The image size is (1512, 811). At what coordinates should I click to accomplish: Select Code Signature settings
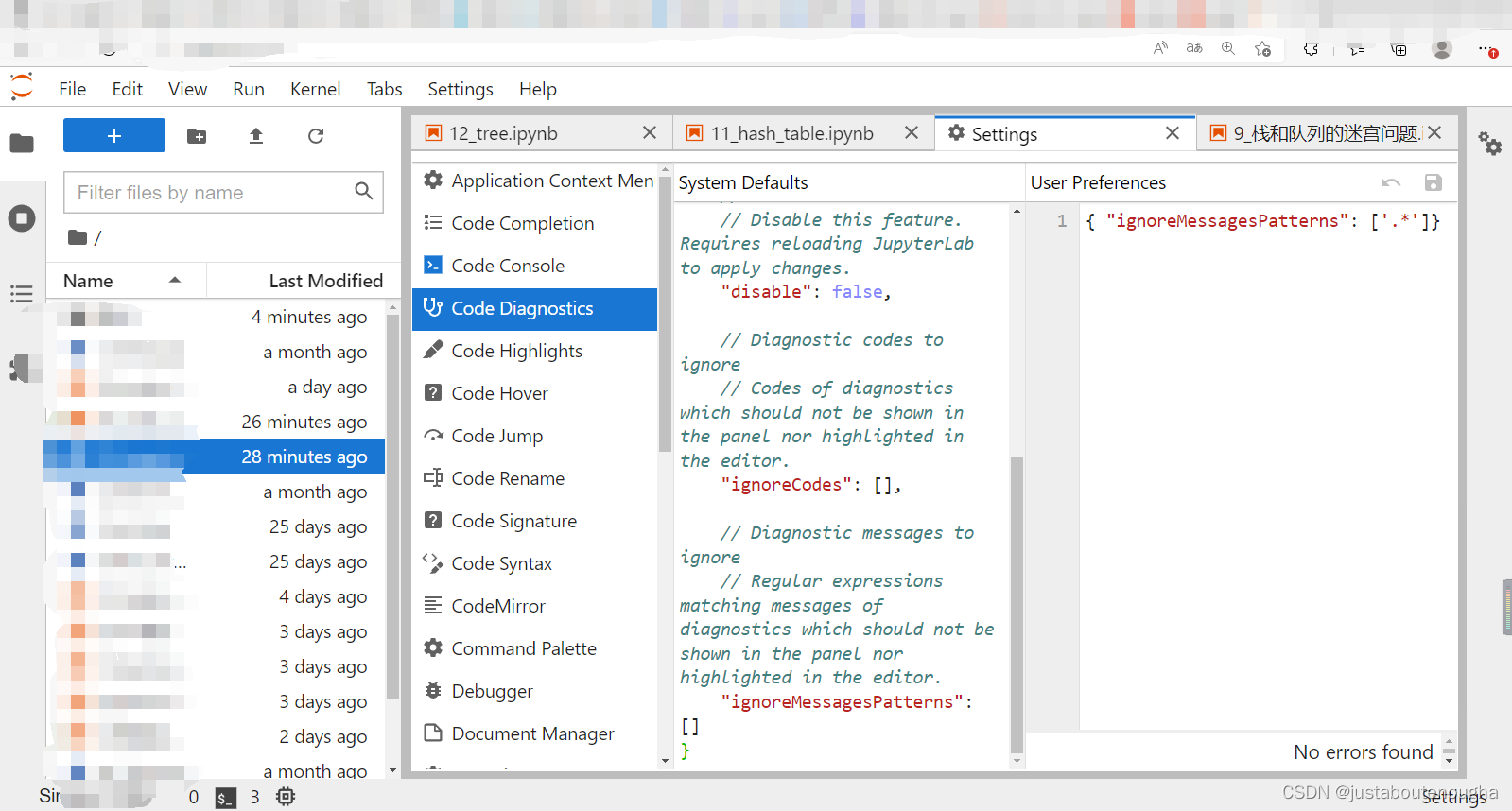[x=534, y=521]
